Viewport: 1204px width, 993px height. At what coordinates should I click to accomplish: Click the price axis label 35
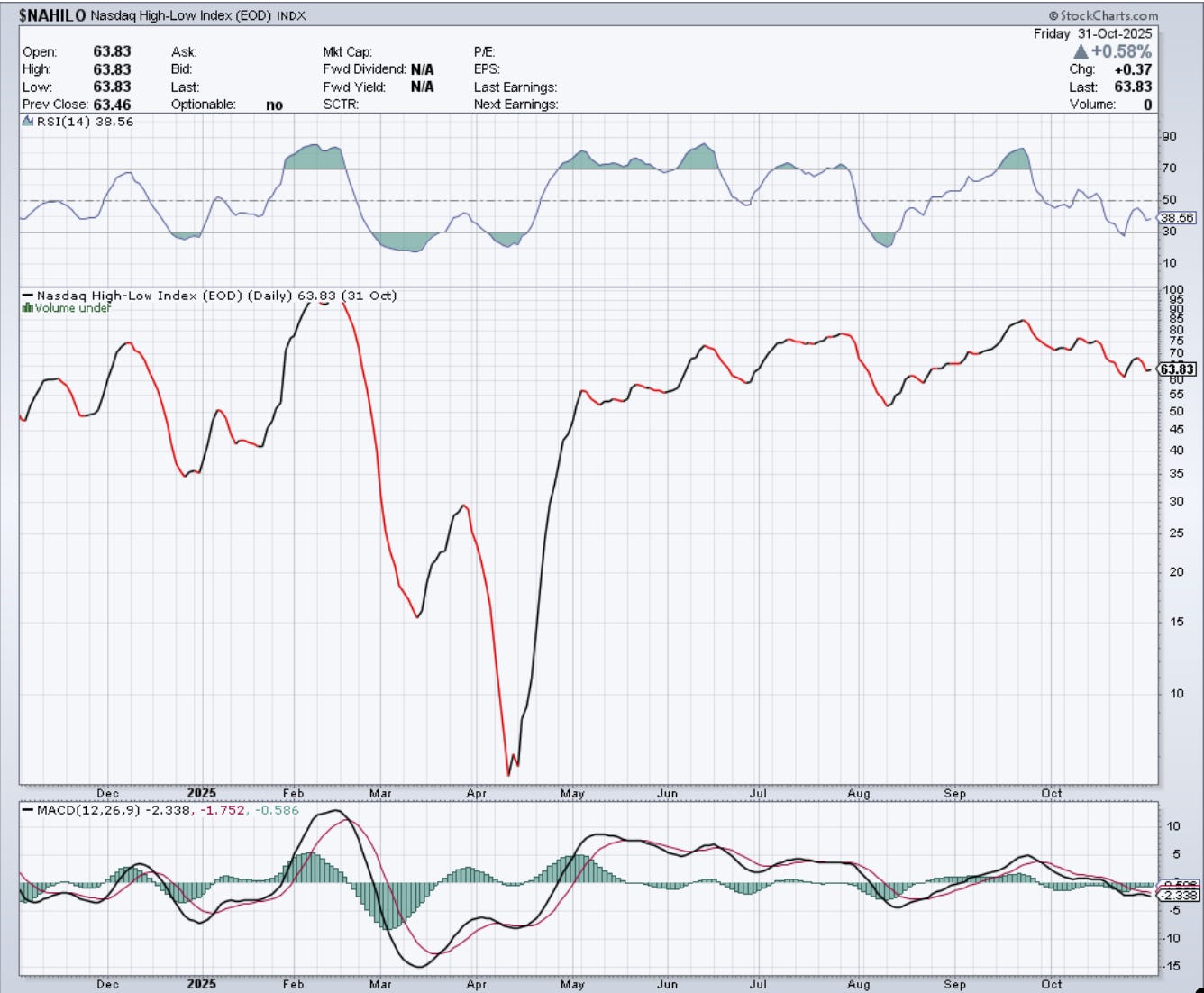1176,474
